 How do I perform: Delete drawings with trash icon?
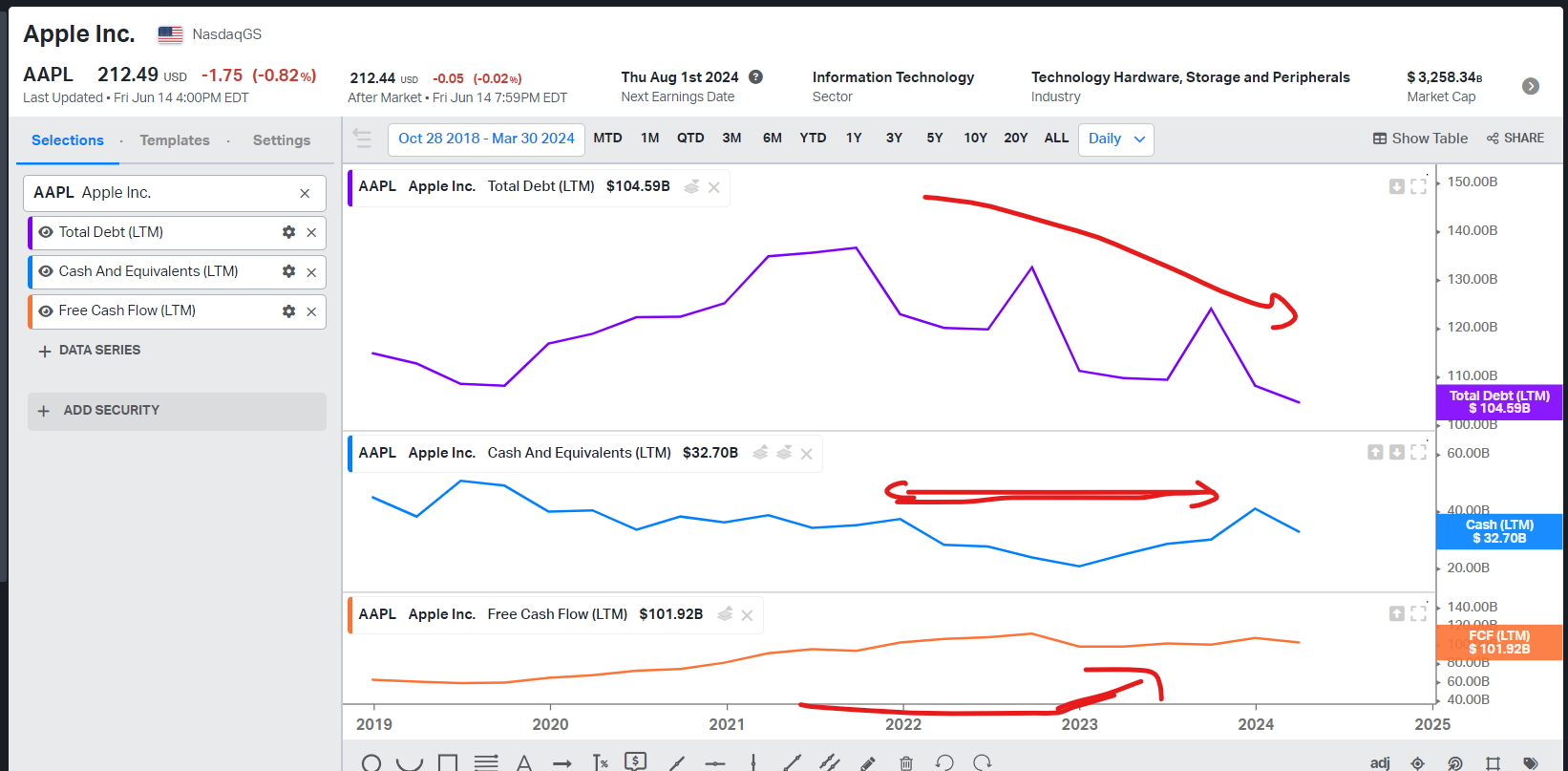pyautogui.click(x=906, y=762)
